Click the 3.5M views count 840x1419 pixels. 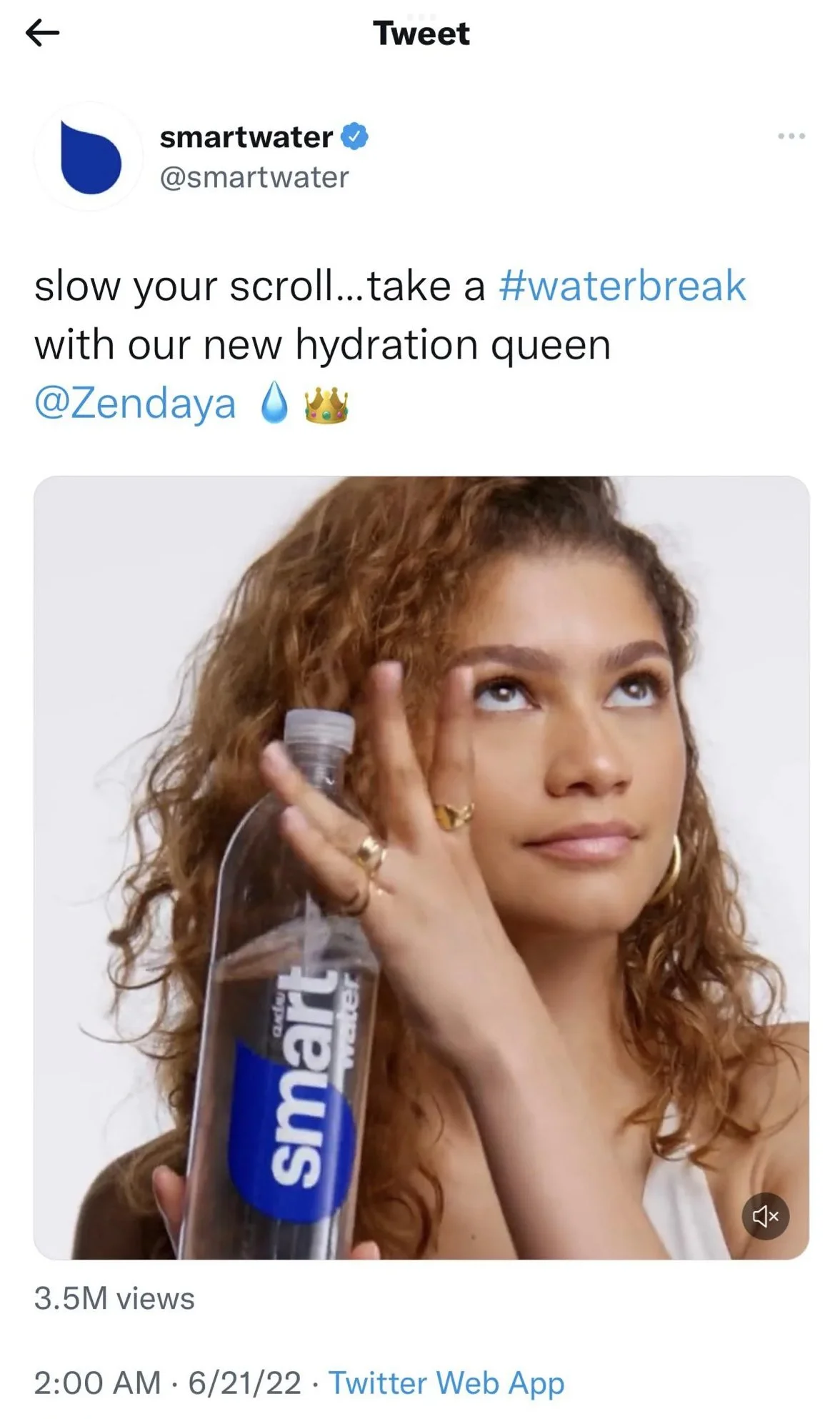[114, 1298]
